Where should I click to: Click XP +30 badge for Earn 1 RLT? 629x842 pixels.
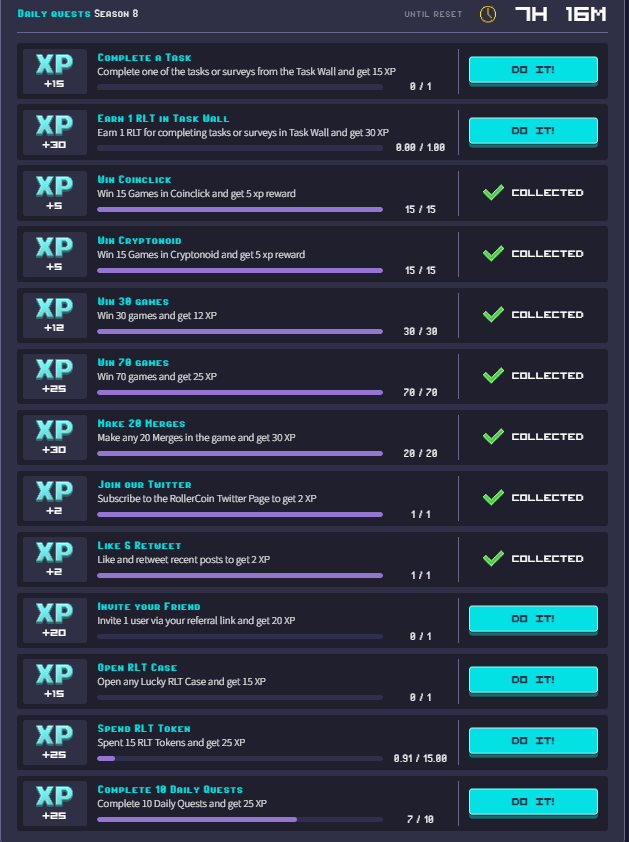[54, 132]
